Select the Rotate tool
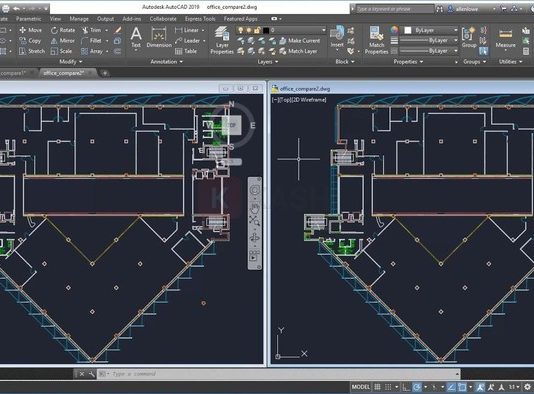 tap(63, 30)
